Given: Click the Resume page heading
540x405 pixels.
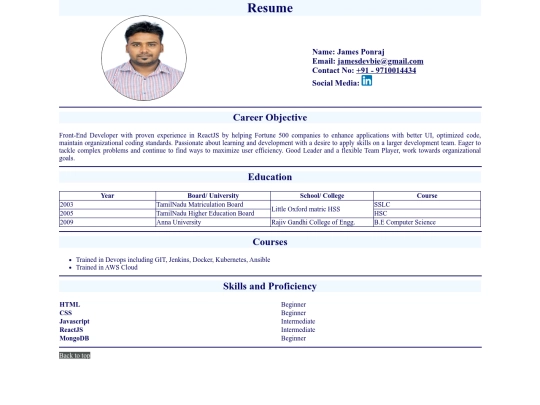Looking at the screenshot, I should click(x=270, y=8).
